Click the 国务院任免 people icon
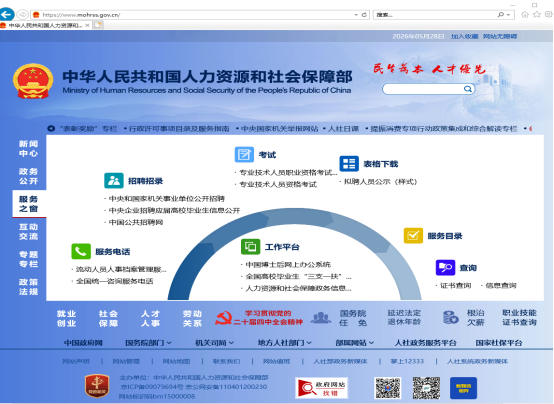 tap(321, 318)
